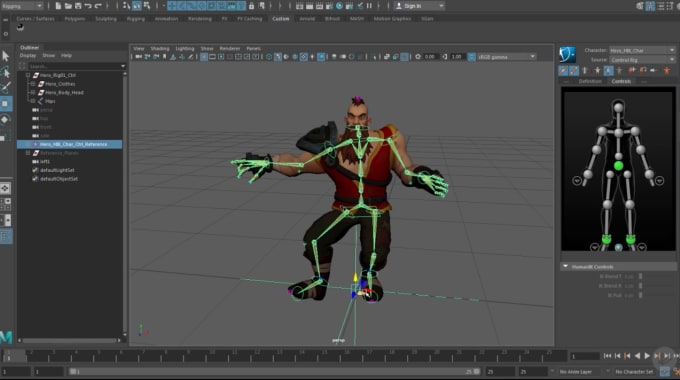
Task: Click the orange character icon in HumanIK toolbar
Action: [667, 70]
